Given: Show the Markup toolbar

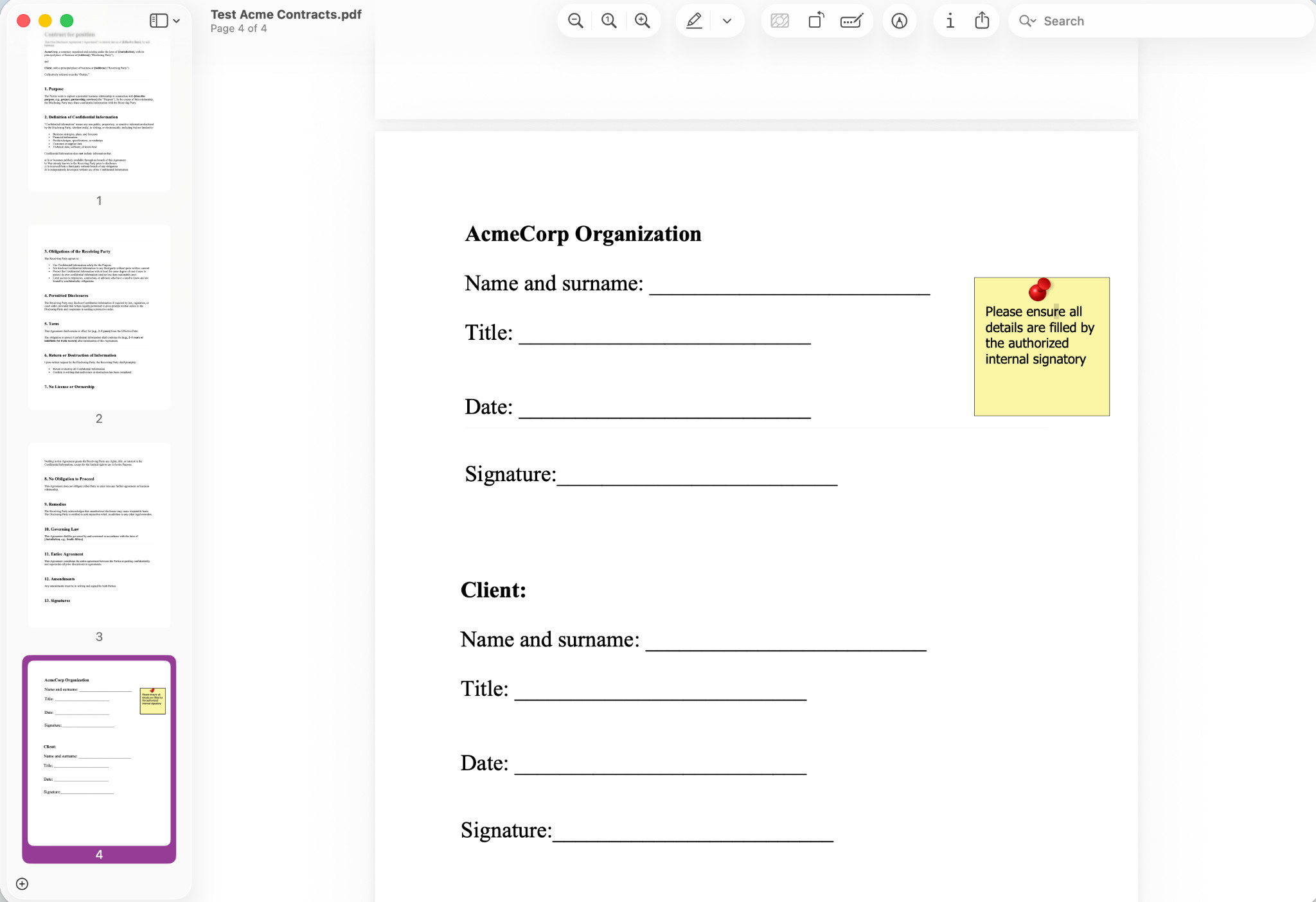Looking at the screenshot, I should tap(900, 21).
